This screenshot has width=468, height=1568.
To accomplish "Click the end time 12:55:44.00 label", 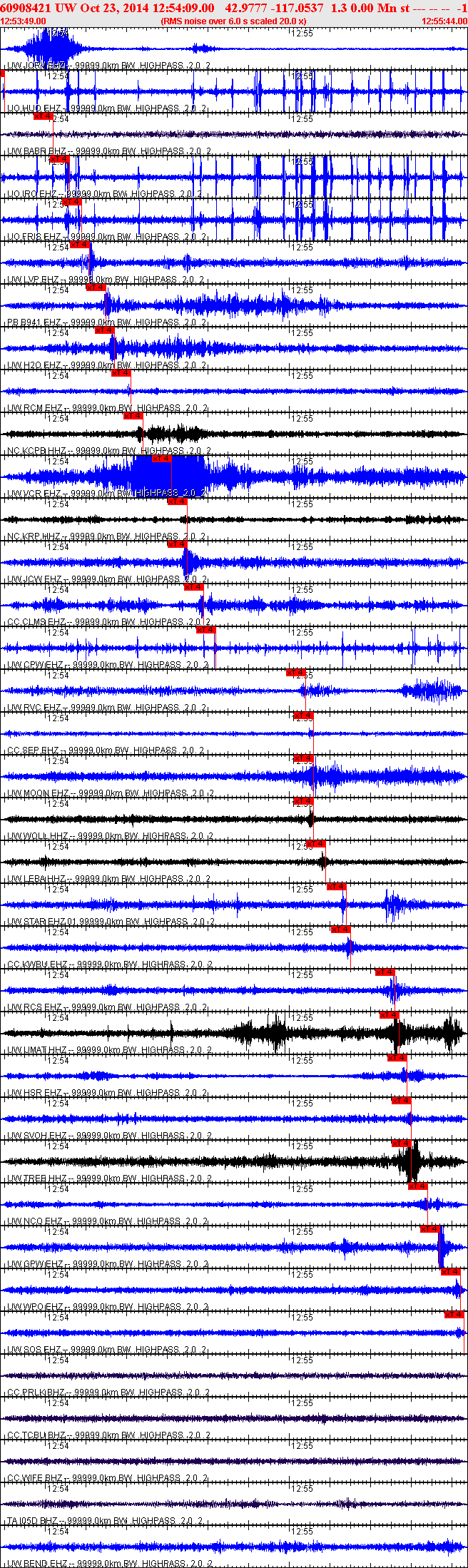I will (x=444, y=21).
